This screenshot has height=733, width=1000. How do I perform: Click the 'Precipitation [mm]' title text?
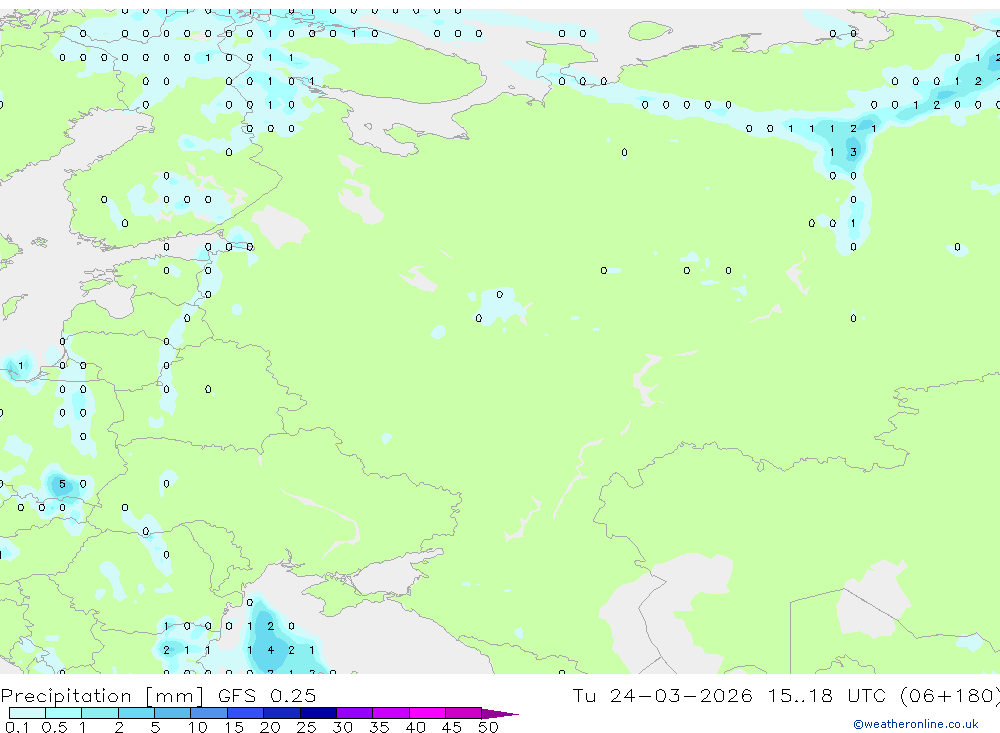click(102, 696)
